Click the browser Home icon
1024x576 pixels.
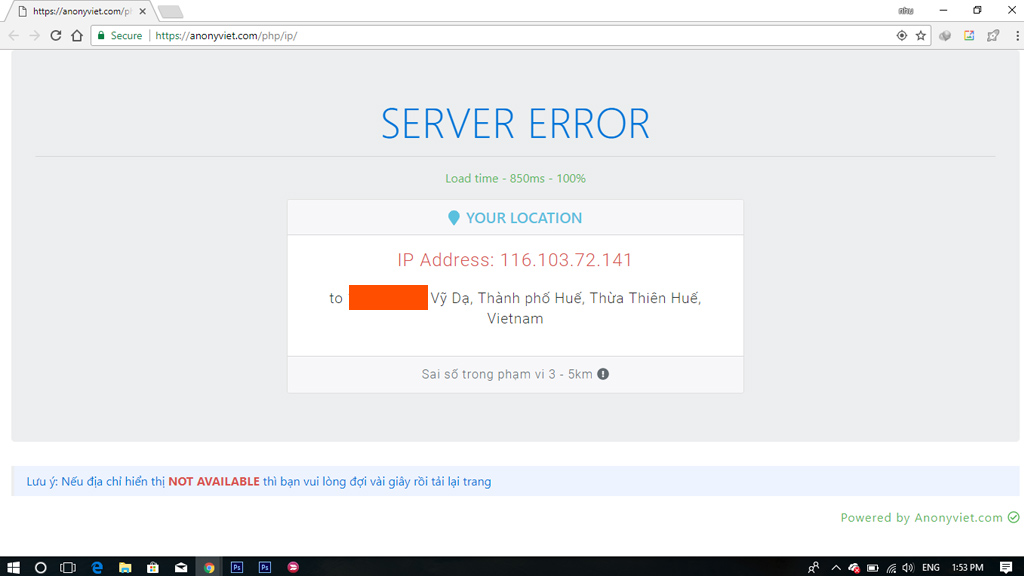pyautogui.click(x=77, y=35)
